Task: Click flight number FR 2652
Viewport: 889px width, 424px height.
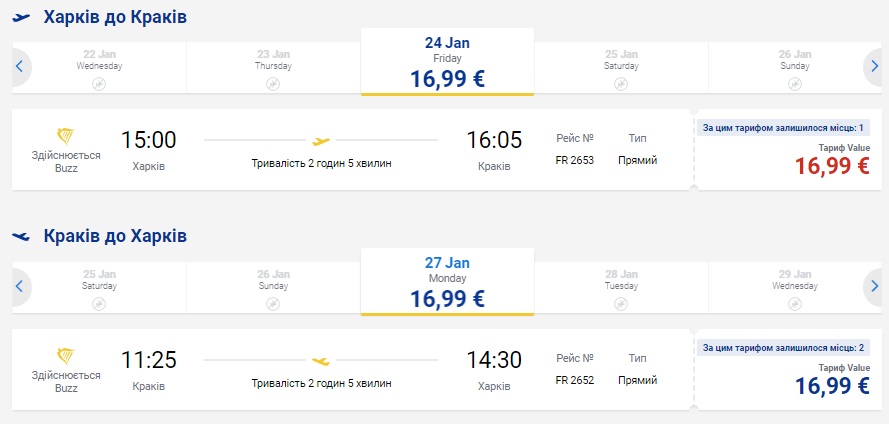Action: point(575,380)
